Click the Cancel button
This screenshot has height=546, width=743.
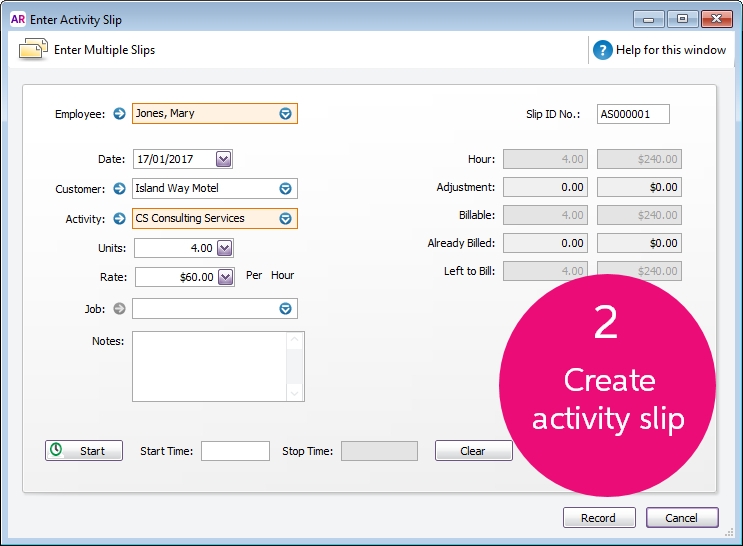coord(682,518)
